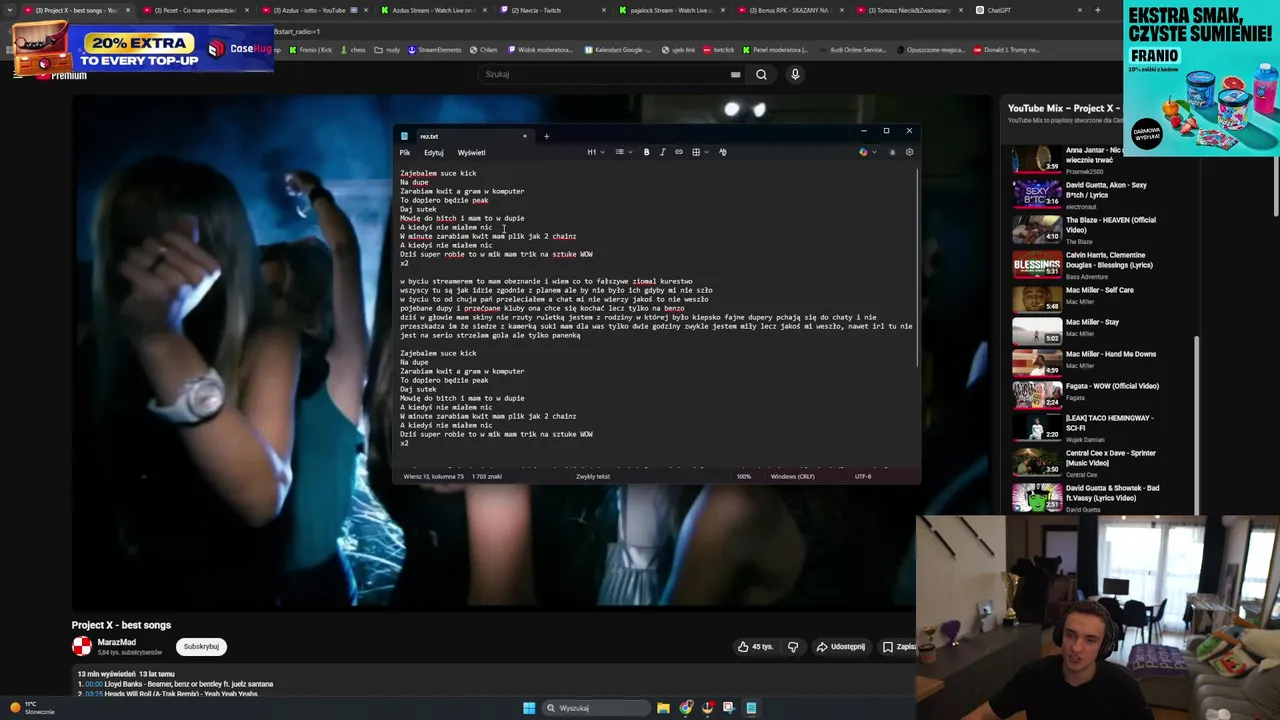The height and width of the screenshot is (720, 1280).
Task: Open the MarazMad channel name link
Action: click(117, 642)
